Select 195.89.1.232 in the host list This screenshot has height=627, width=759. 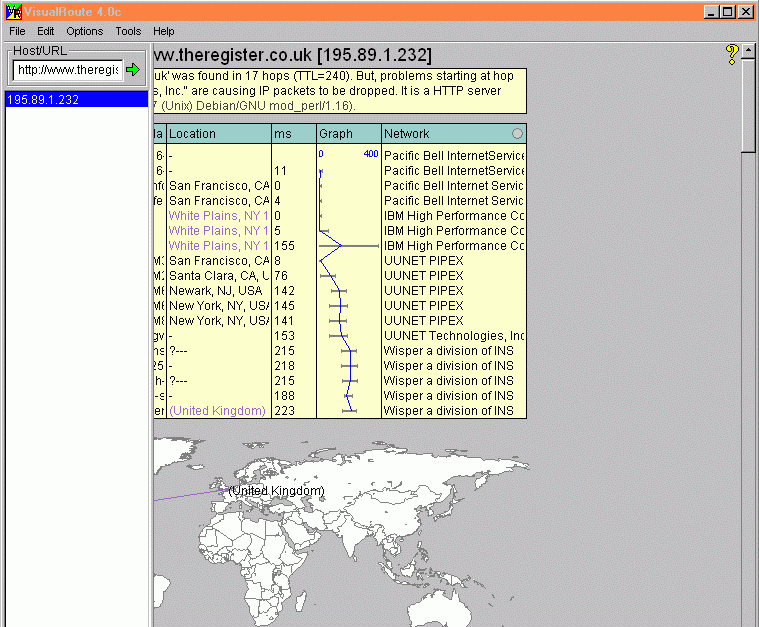point(76,99)
